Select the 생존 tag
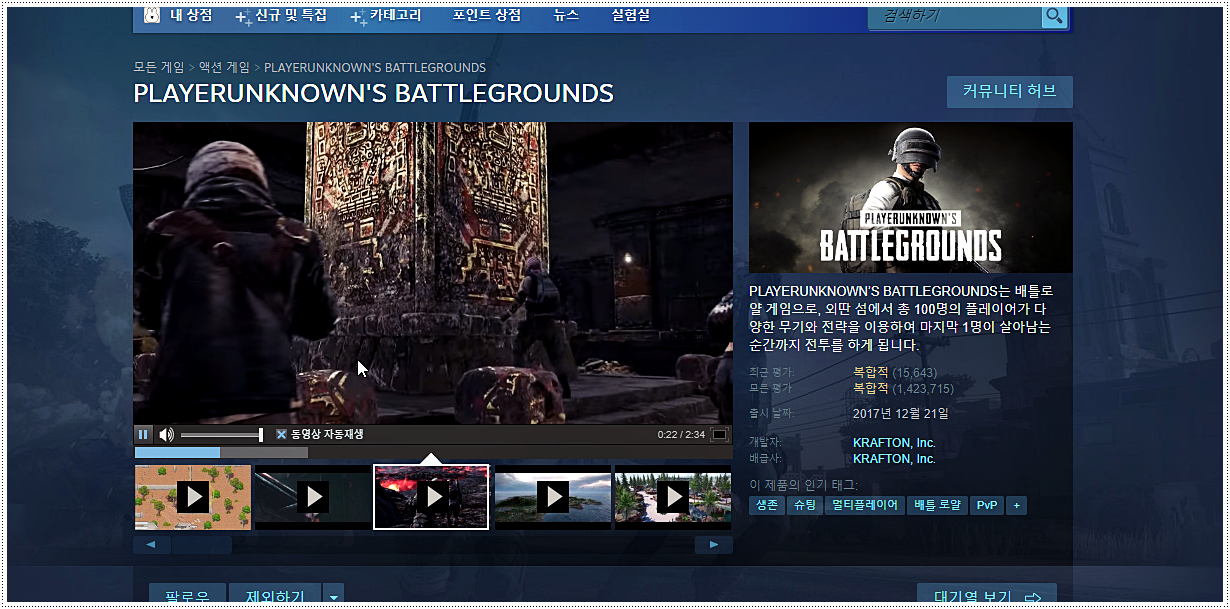Image resolution: width=1230 pixels, height=609 pixels. point(767,506)
